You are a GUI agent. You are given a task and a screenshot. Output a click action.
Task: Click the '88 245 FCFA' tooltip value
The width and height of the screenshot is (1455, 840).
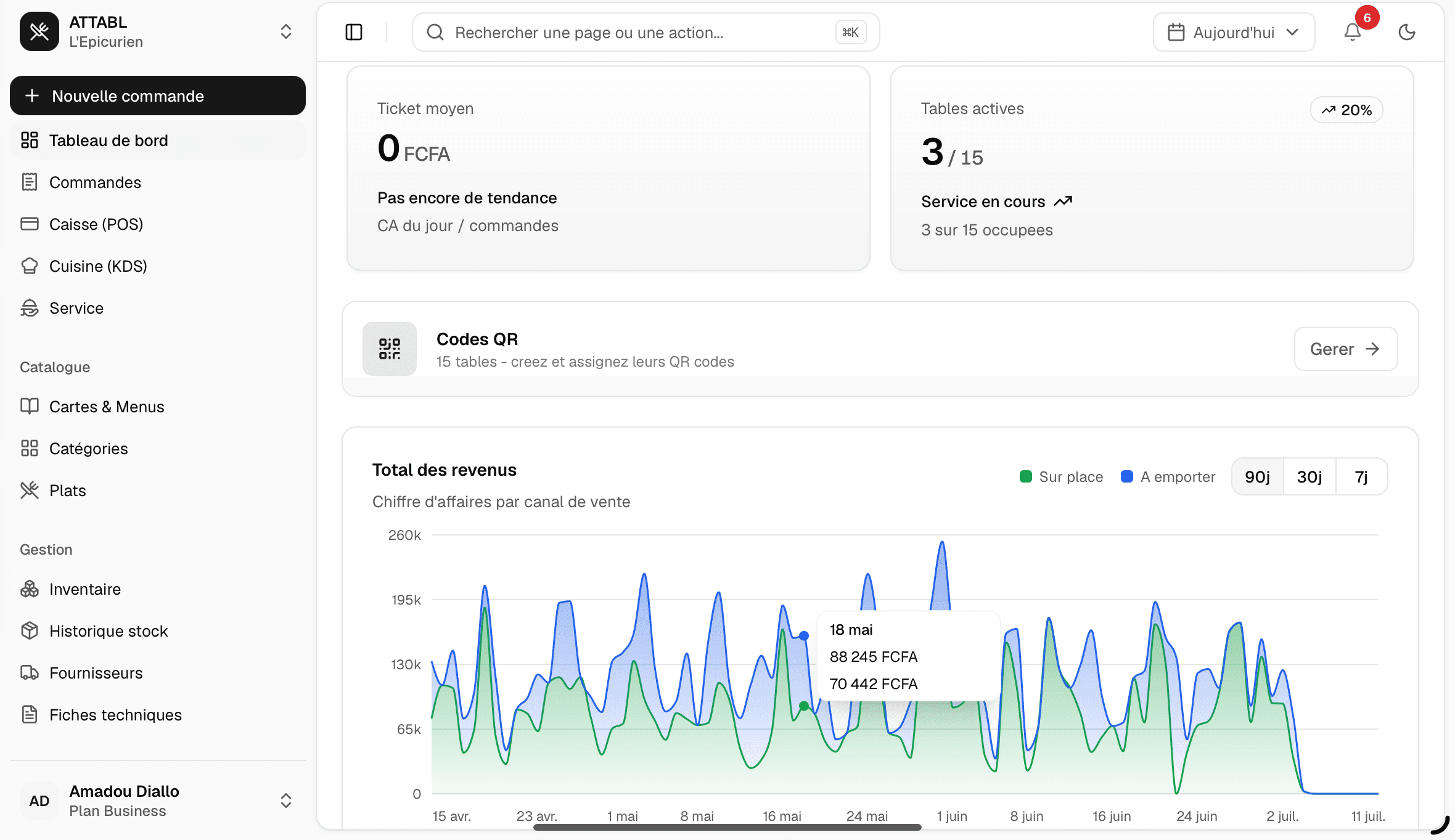pos(874,656)
